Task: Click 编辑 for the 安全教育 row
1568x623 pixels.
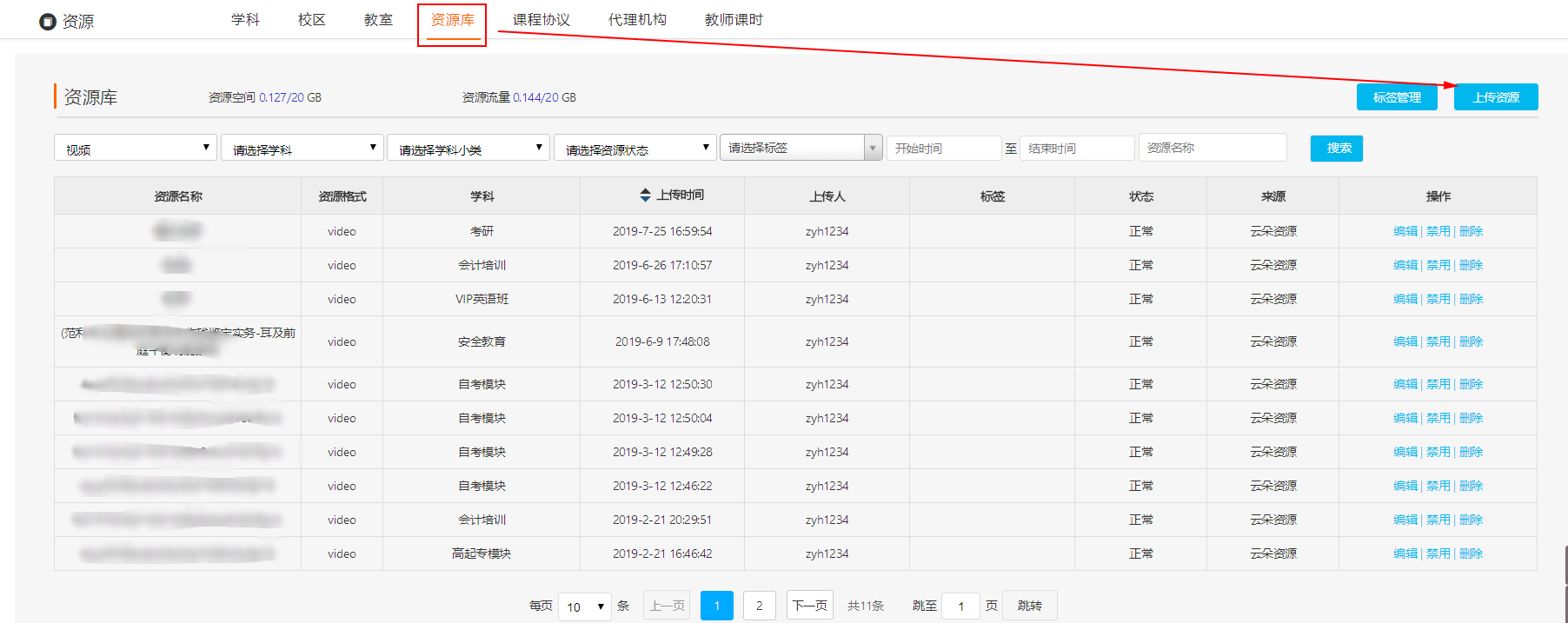Action: pos(1405,341)
